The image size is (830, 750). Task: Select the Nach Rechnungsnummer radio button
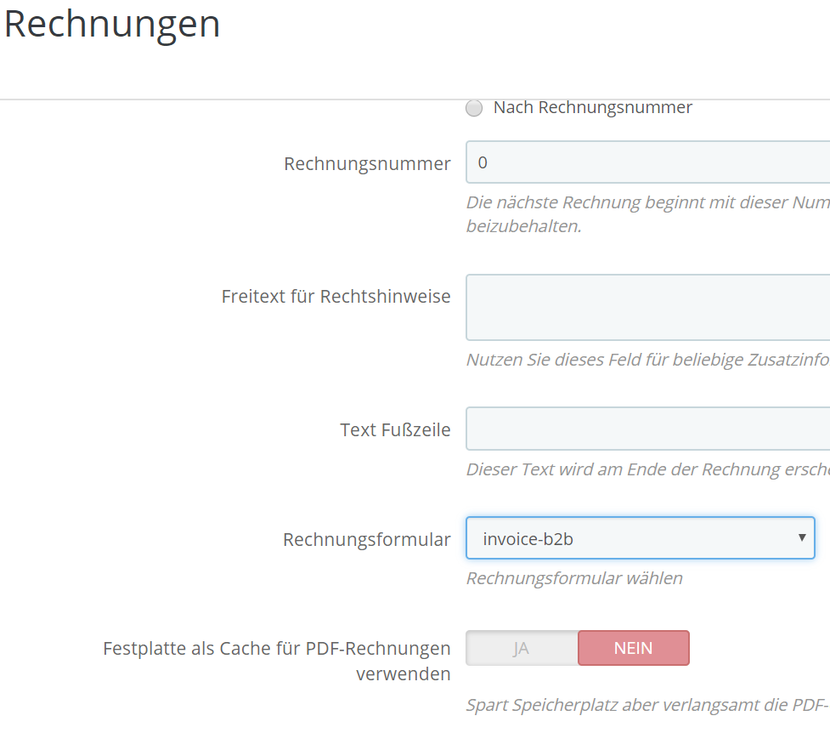(474, 108)
